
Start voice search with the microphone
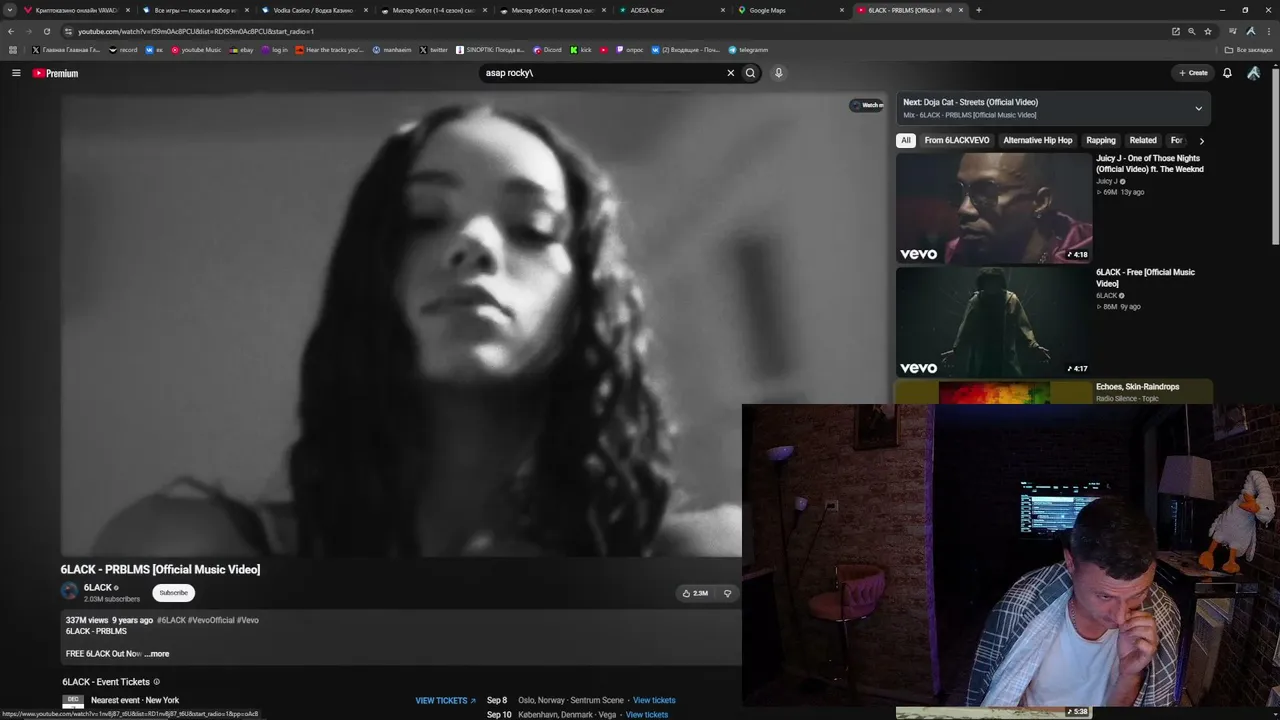pyautogui.click(x=778, y=73)
